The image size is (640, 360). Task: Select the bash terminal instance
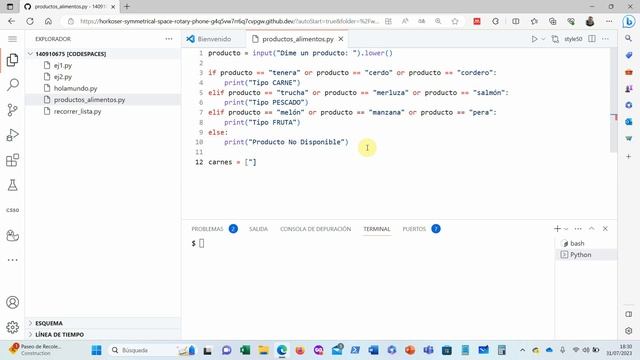(x=586, y=243)
